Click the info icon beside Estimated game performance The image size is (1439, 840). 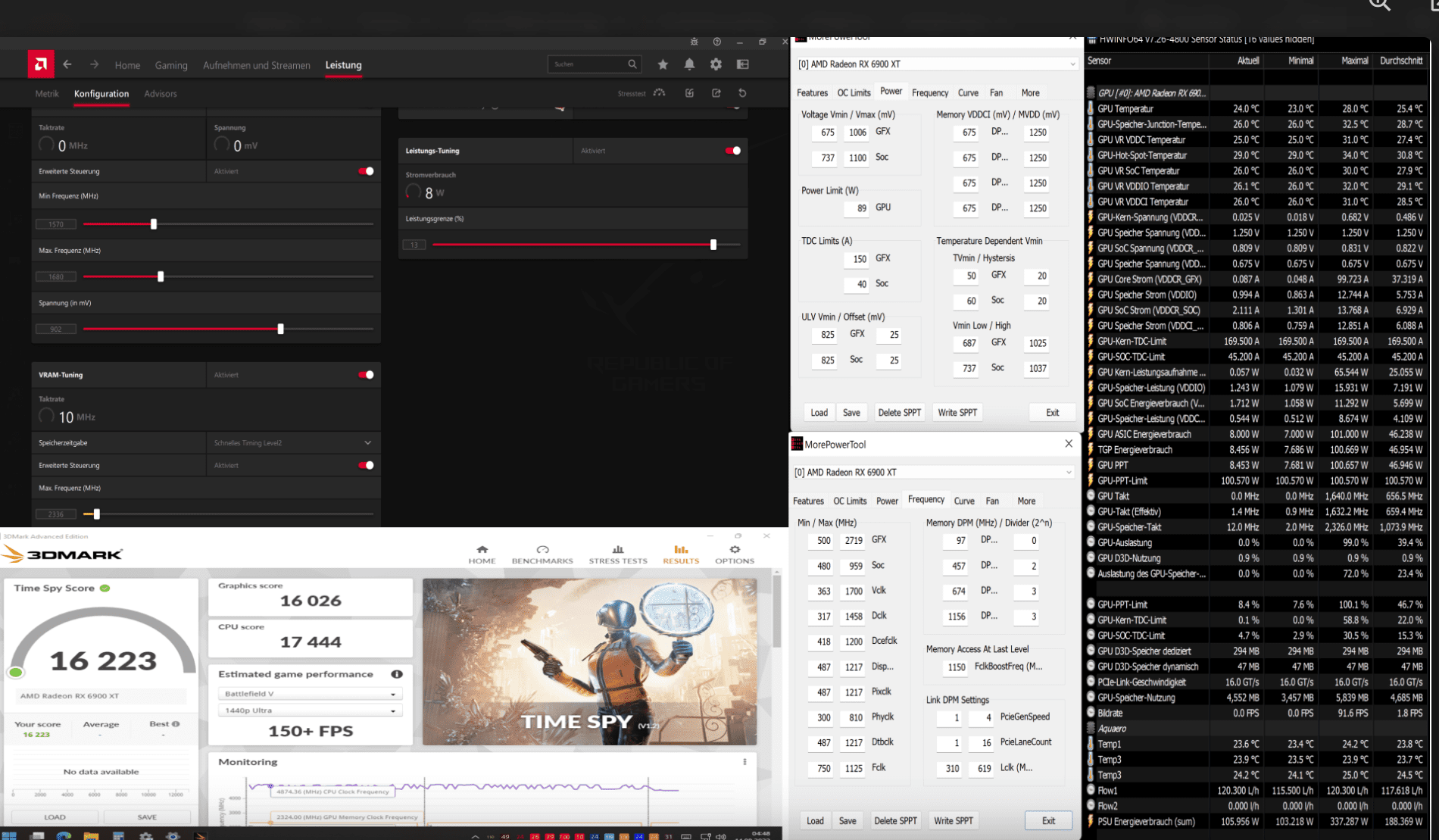pyautogui.click(x=396, y=674)
